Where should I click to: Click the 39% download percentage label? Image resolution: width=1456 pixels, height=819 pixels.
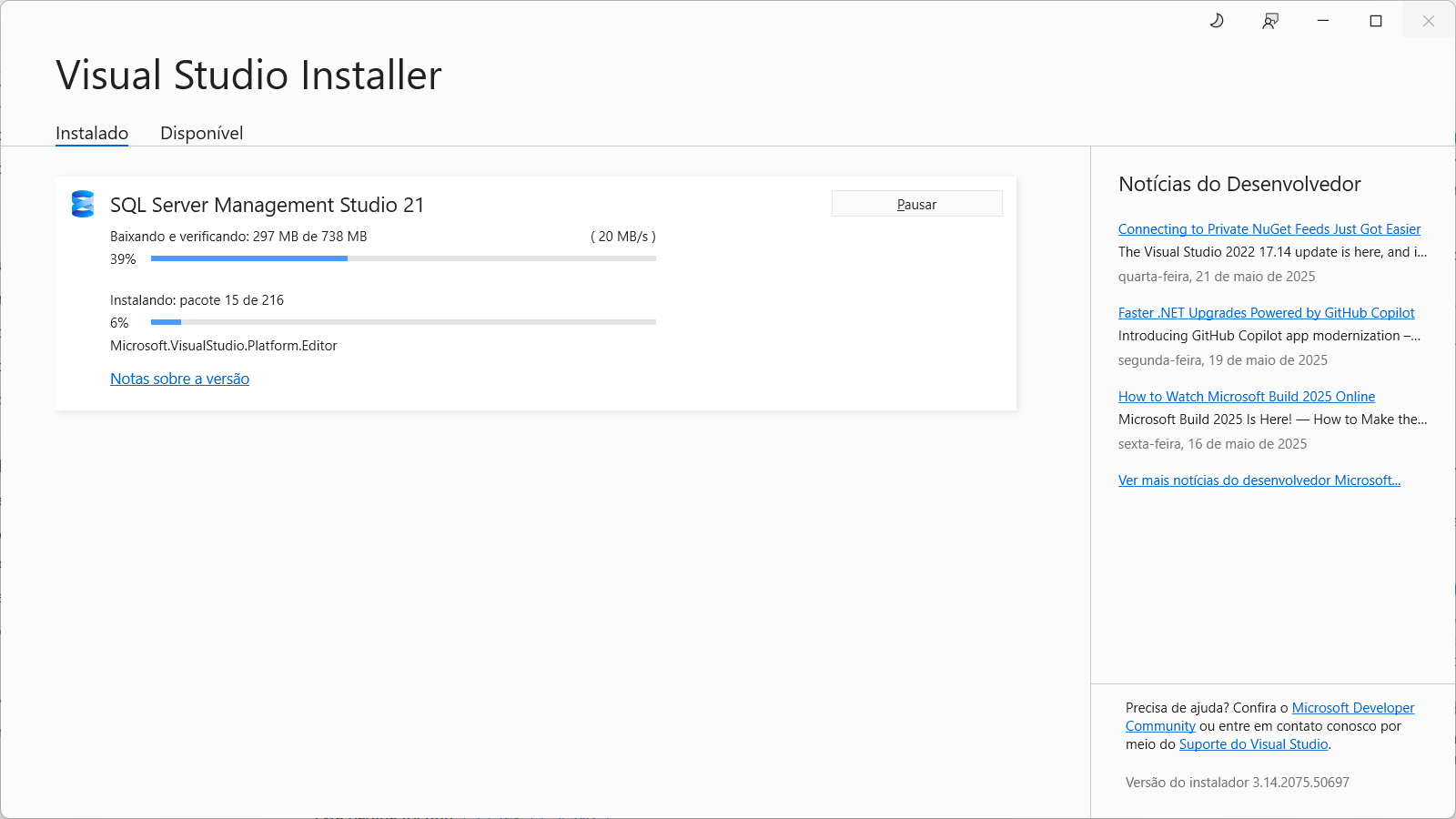coord(123,259)
